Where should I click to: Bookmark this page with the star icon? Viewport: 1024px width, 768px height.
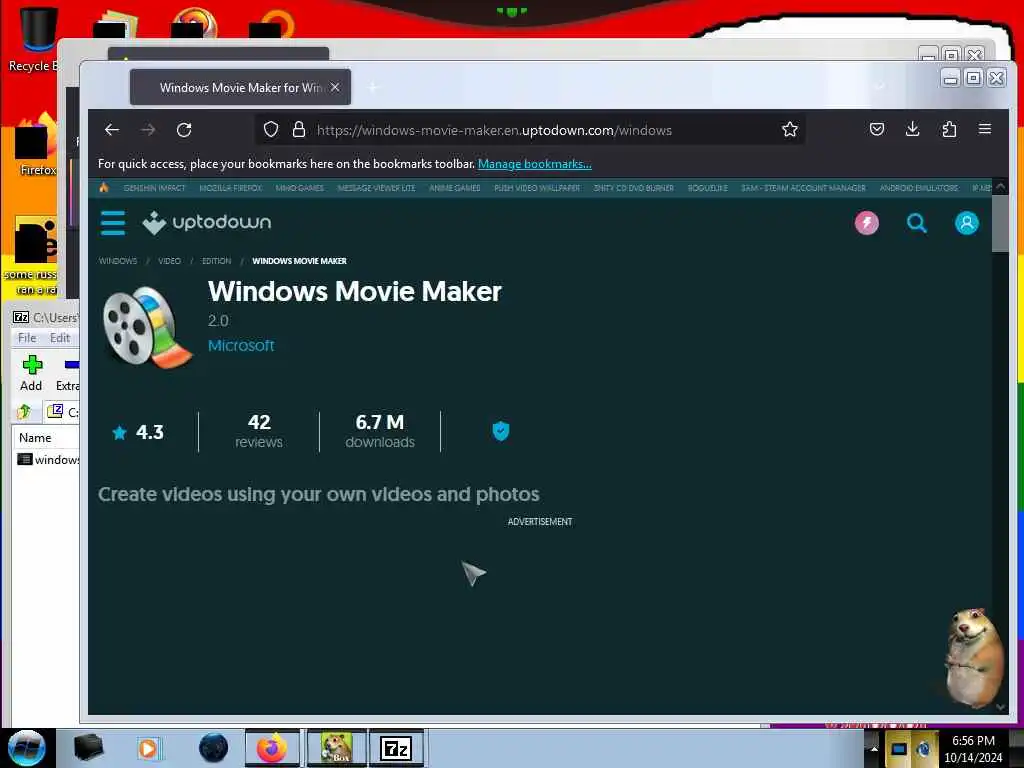(790, 130)
